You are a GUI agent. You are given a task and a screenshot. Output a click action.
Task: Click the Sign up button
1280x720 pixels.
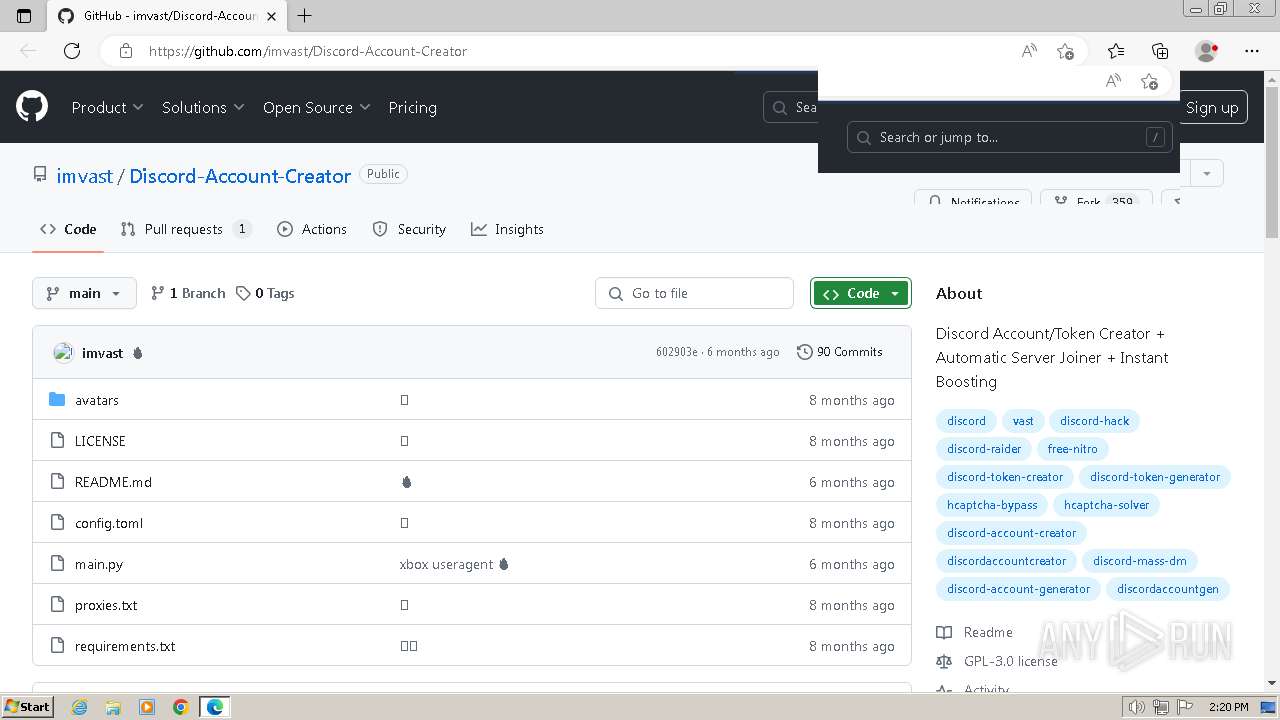point(1212,107)
